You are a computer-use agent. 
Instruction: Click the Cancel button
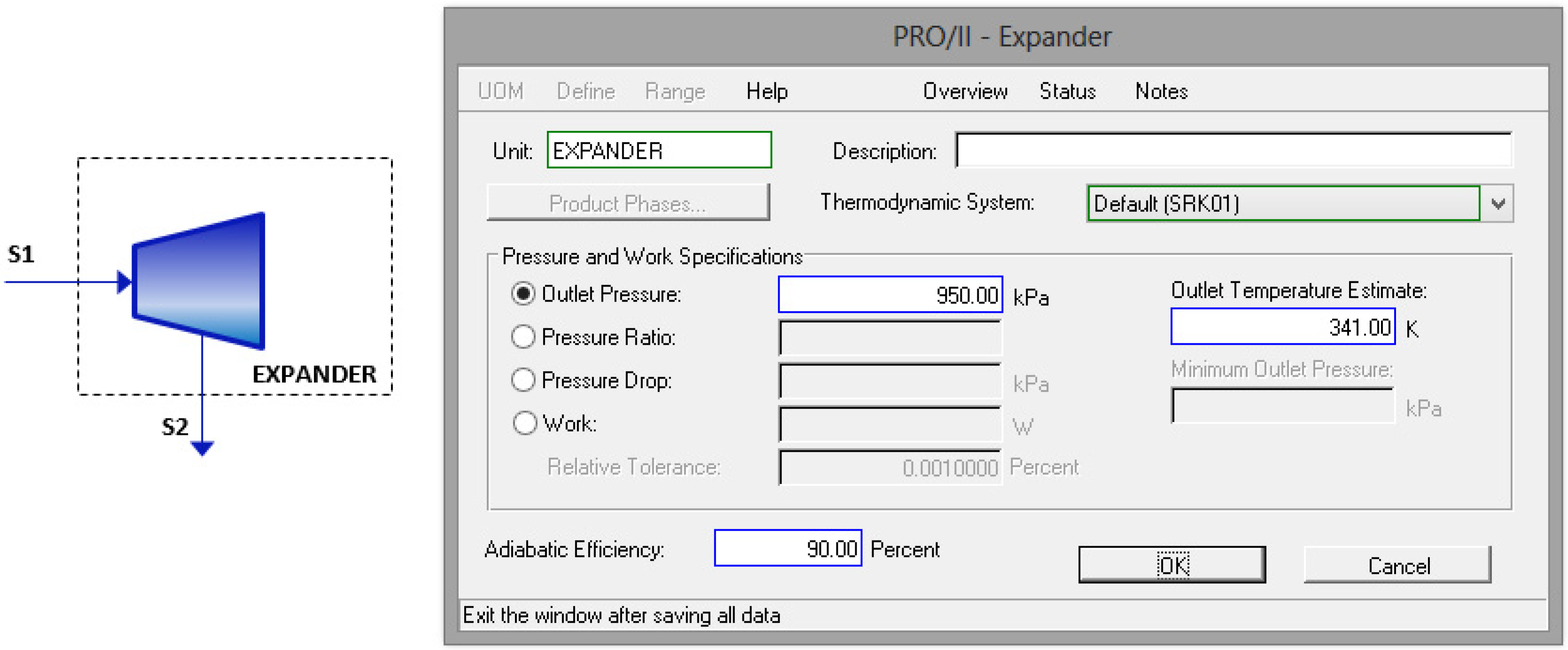click(x=1398, y=565)
